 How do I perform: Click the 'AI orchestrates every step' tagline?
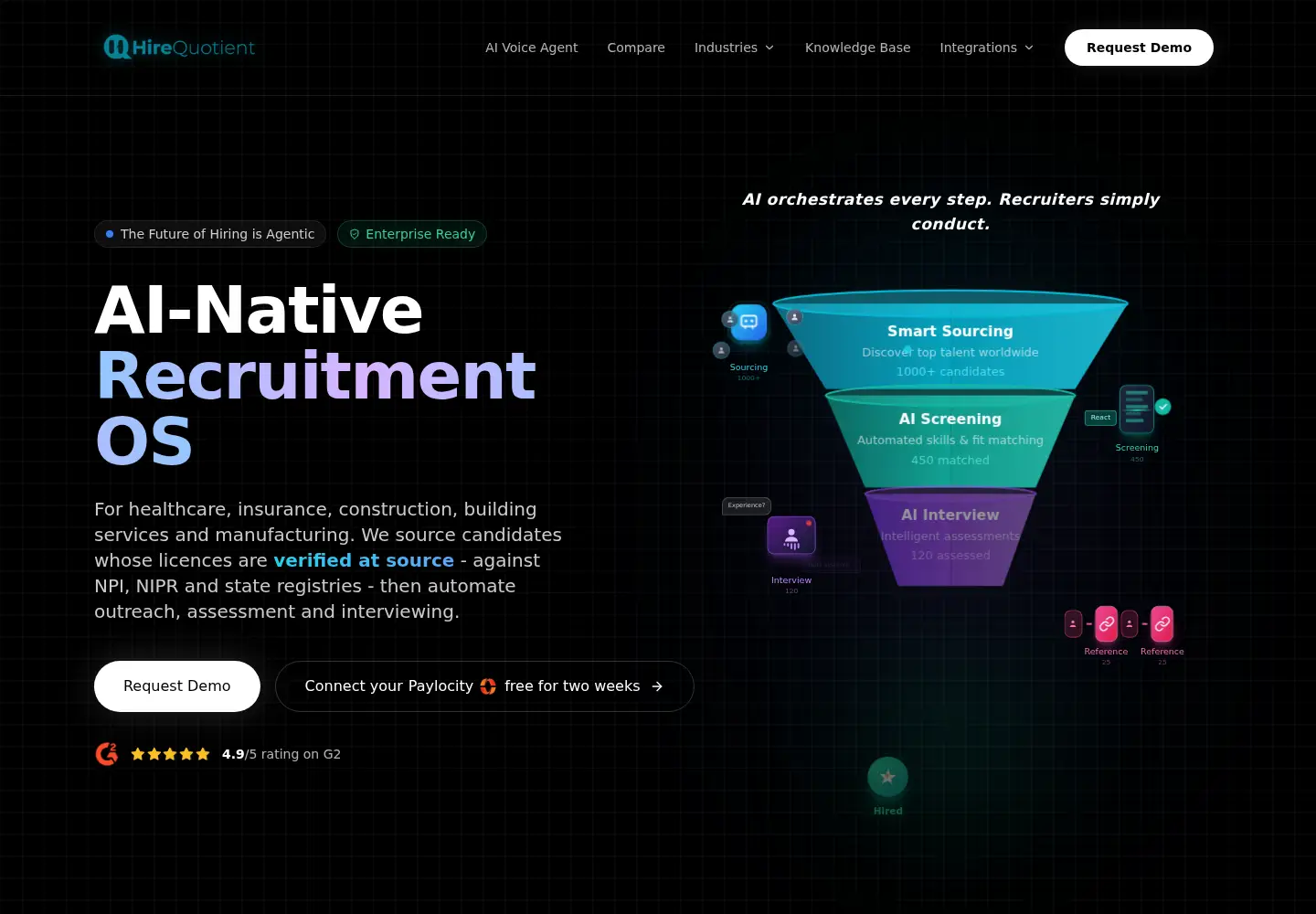click(950, 211)
